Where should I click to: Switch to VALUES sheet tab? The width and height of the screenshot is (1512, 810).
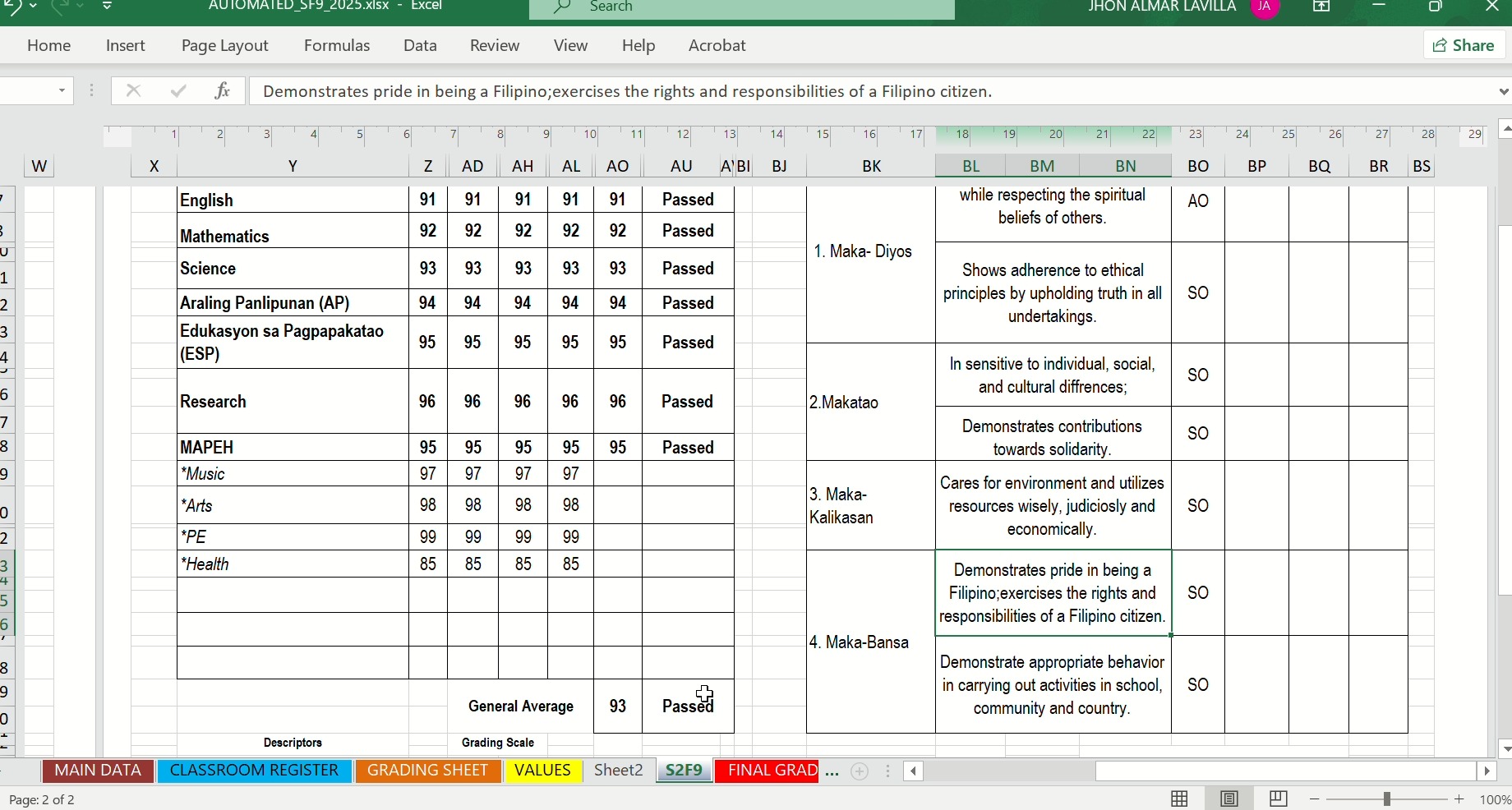coord(543,771)
